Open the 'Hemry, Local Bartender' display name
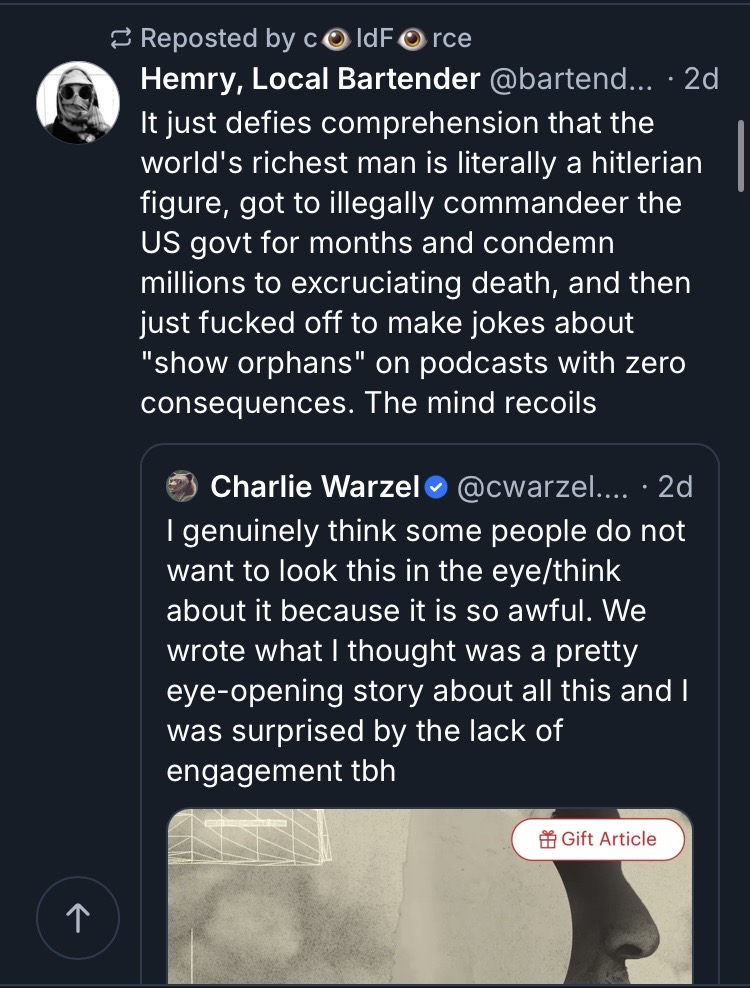Viewport: 750px width, 988px height. coord(308,79)
